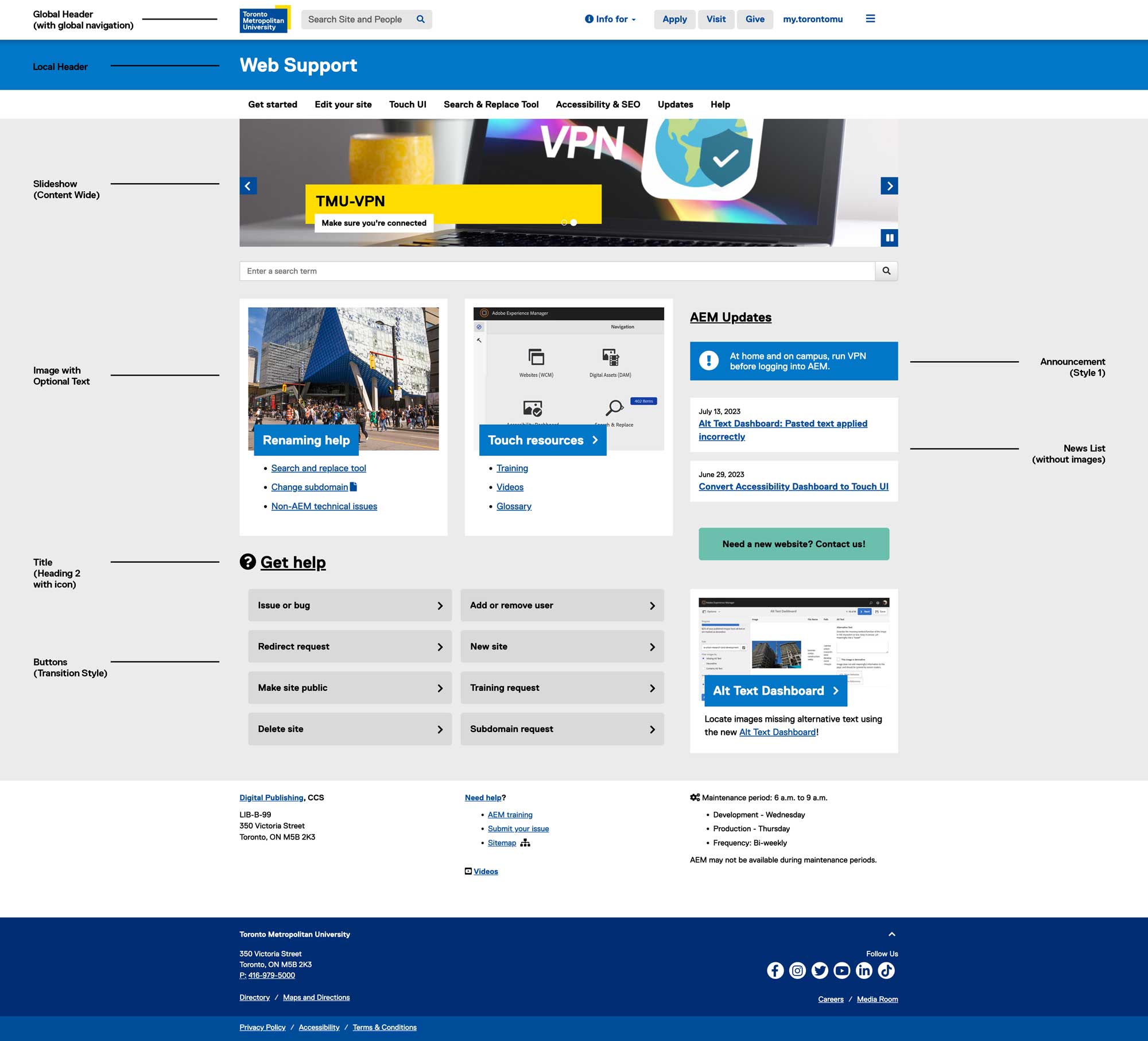The height and width of the screenshot is (1041, 1148).
Task: Open the Alt Text Dashboard banner
Action: click(x=776, y=691)
